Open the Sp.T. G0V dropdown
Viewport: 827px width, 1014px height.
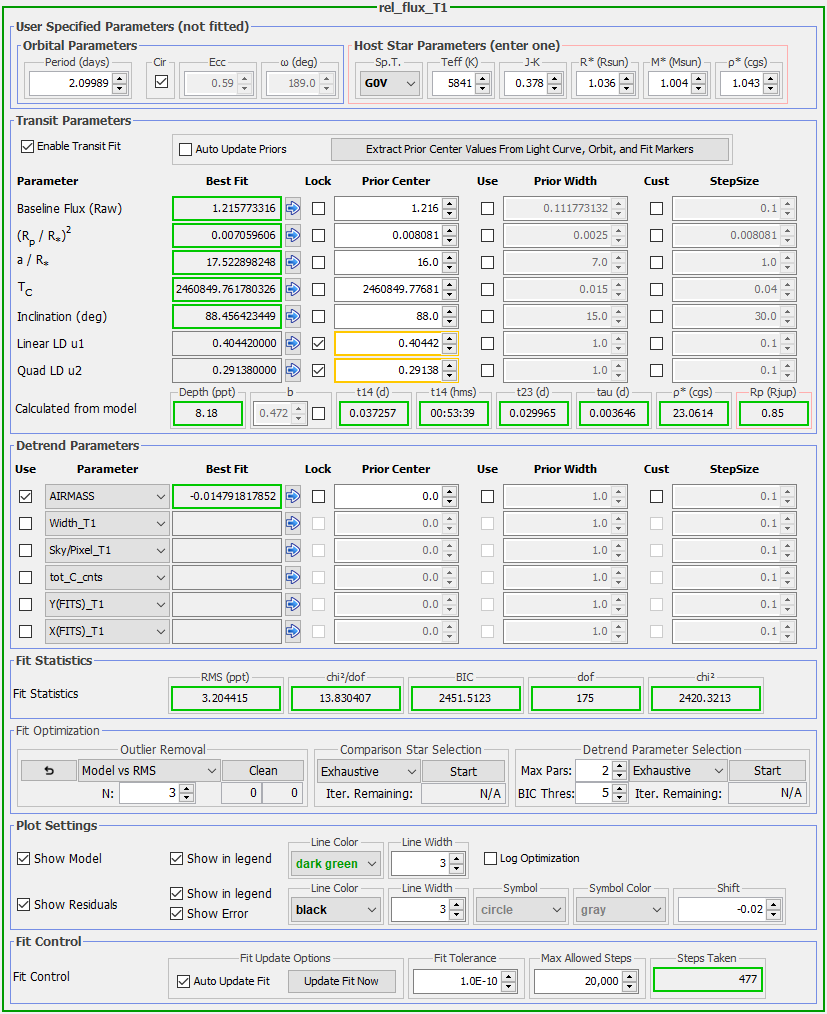[x=388, y=85]
